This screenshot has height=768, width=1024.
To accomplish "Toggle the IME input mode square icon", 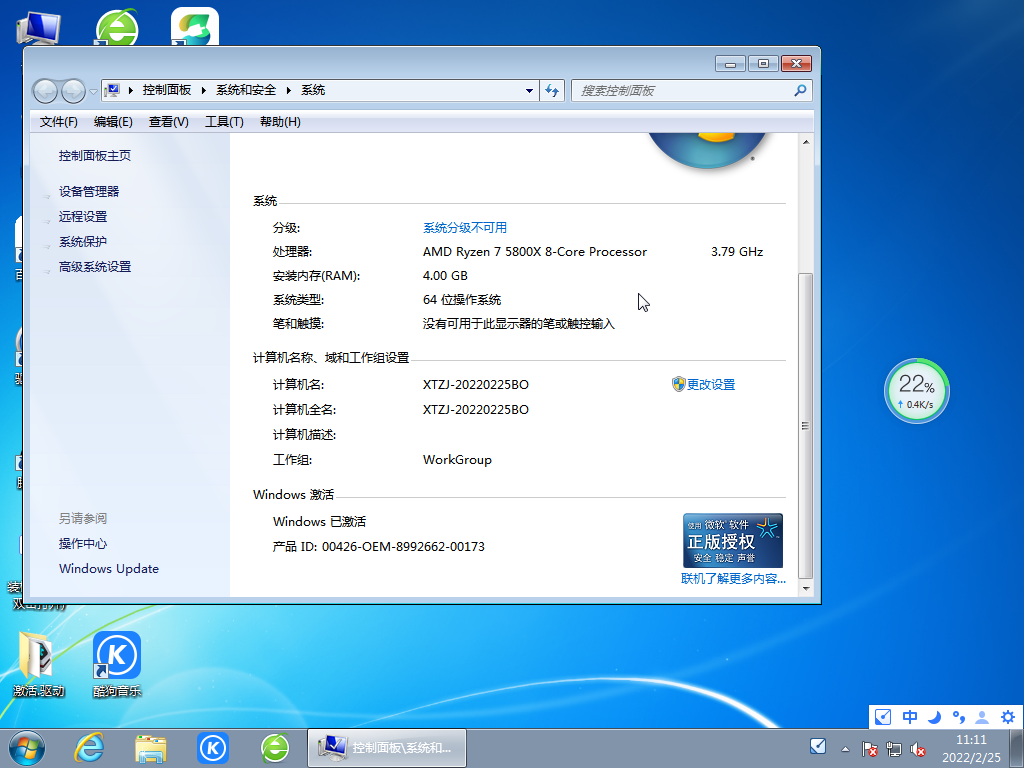I will [x=882, y=717].
